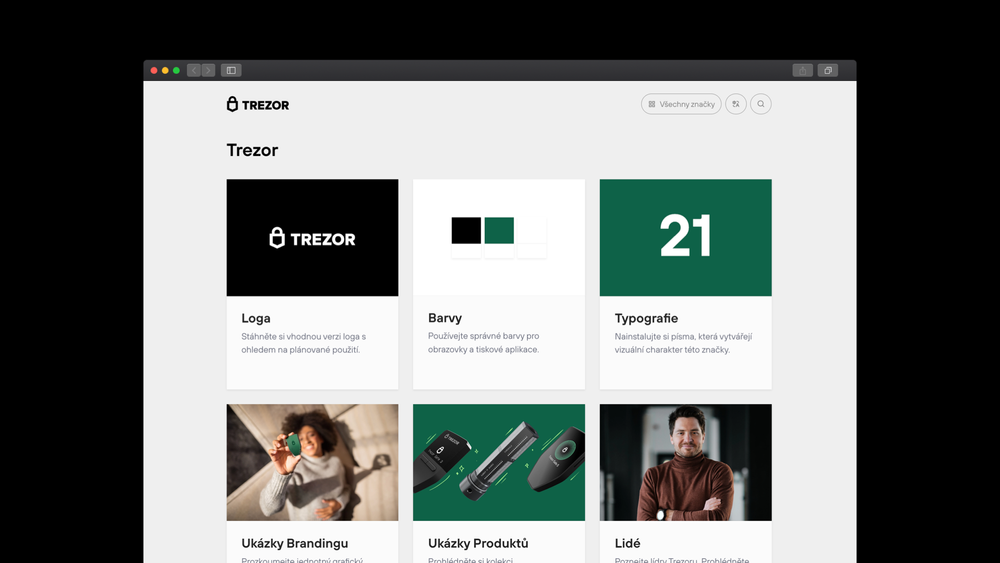Minimize window with yellow button
Screen dimensions: 1000x563
tap(165, 70)
